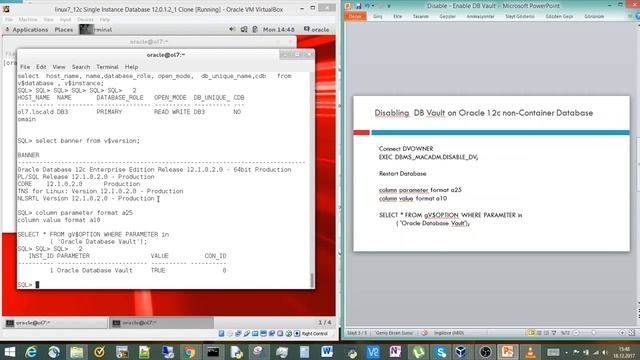
Task: Open the GNOME Applications menu
Action: [27, 29]
